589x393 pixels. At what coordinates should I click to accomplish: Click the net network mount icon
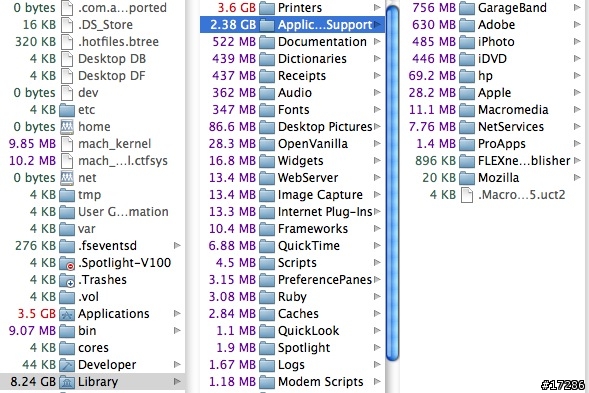67,178
